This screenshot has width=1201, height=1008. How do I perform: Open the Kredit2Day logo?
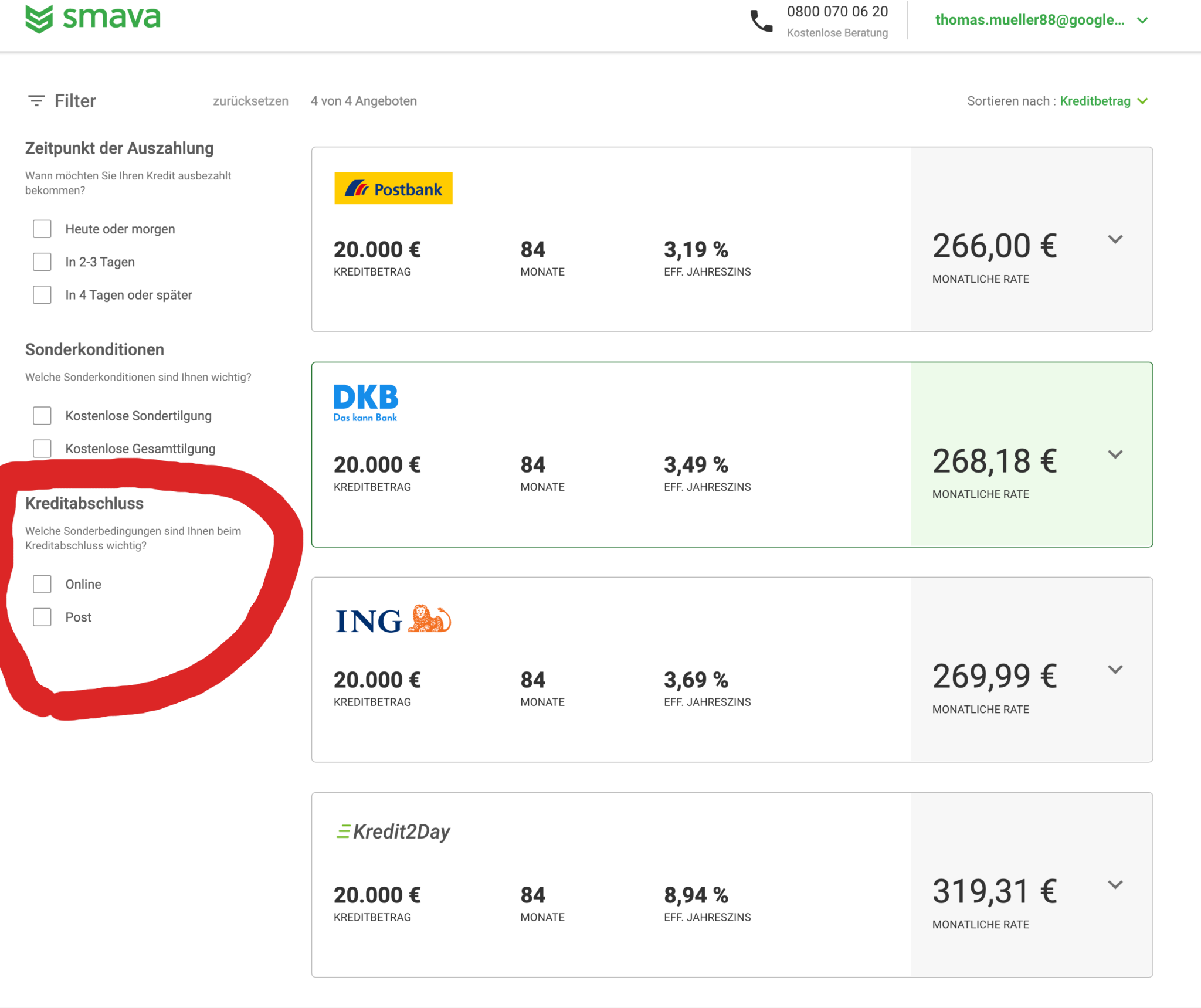click(x=393, y=831)
